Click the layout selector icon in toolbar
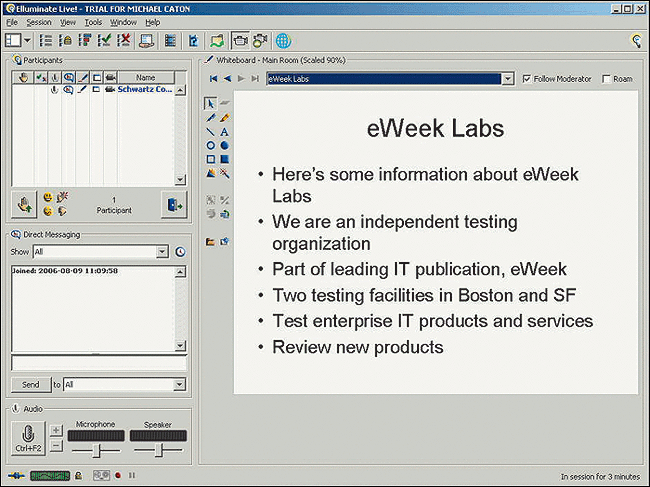 click(x=13, y=41)
